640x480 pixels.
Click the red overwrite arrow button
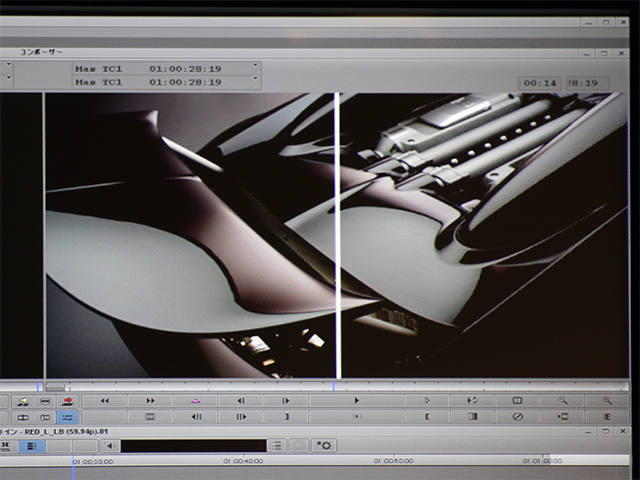click(x=68, y=401)
